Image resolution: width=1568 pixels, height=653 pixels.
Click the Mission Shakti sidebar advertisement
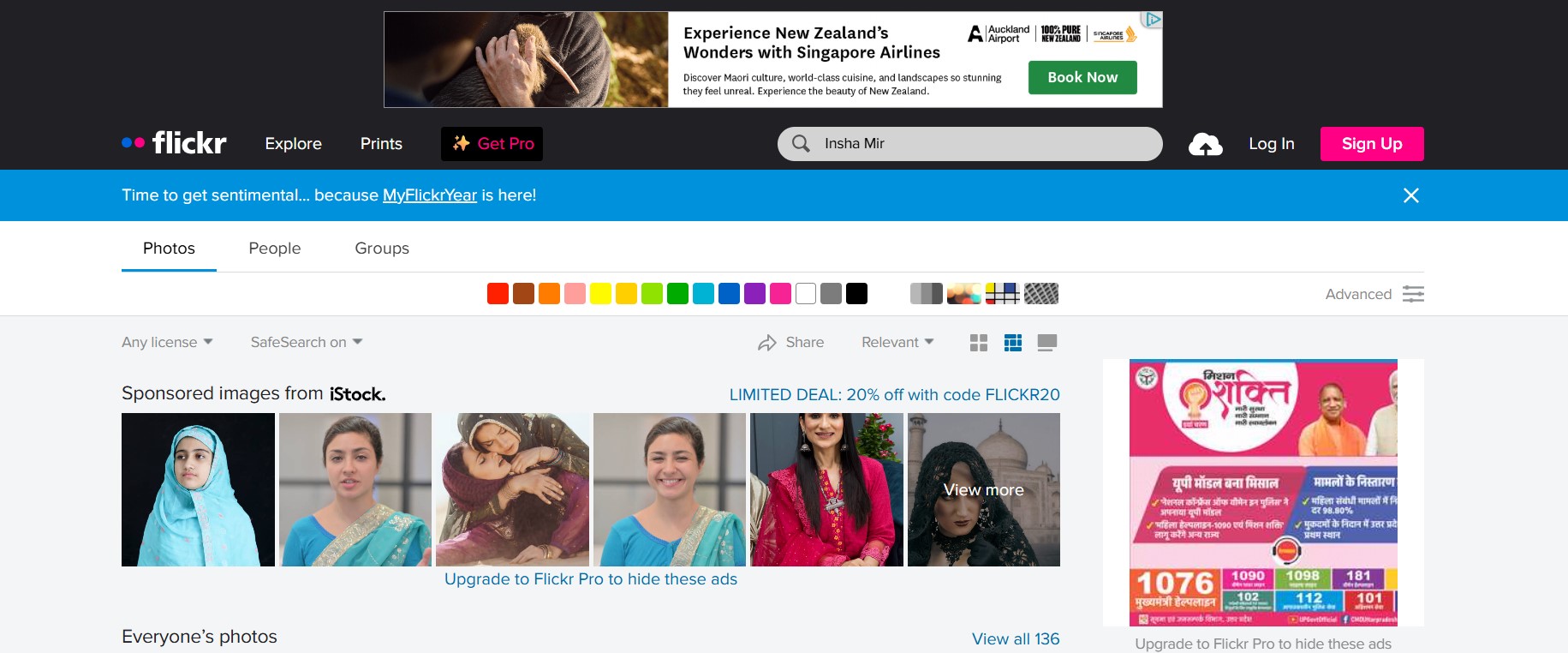pos(1263,493)
